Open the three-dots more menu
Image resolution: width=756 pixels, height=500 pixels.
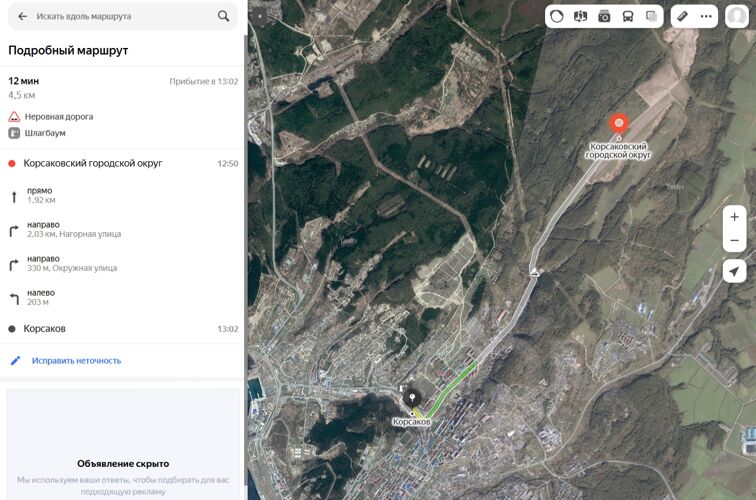[x=706, y=17]
